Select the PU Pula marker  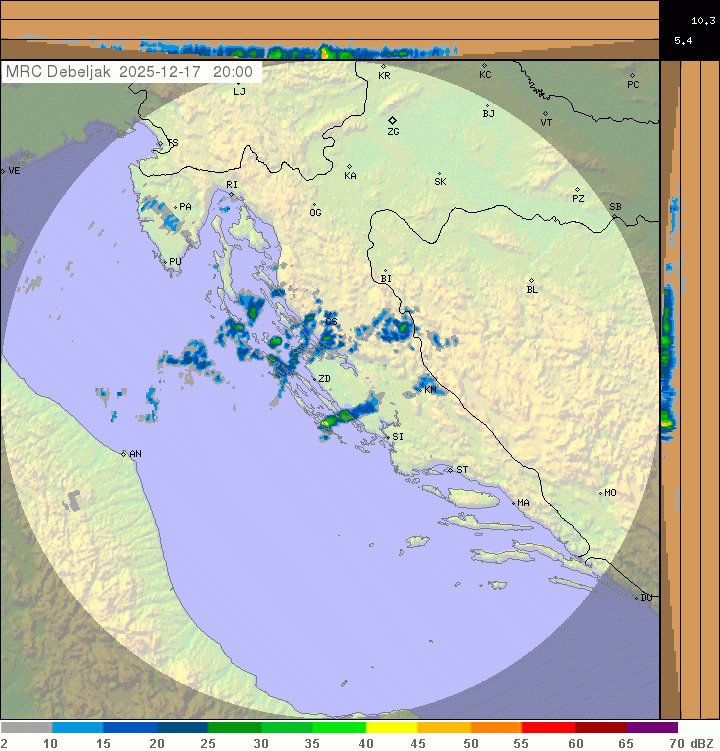click(x=164, y=262)
